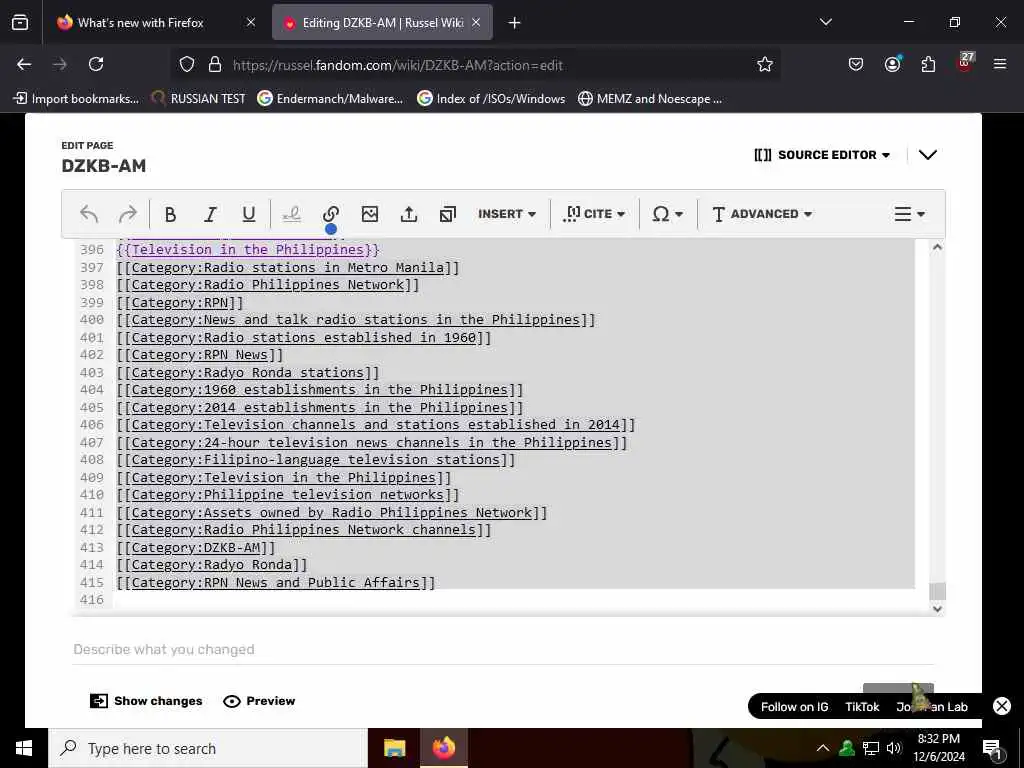This screenshot has height=768, width=1024.
Task: Close the What's new with Firefox tab
Action: [251, 22]
